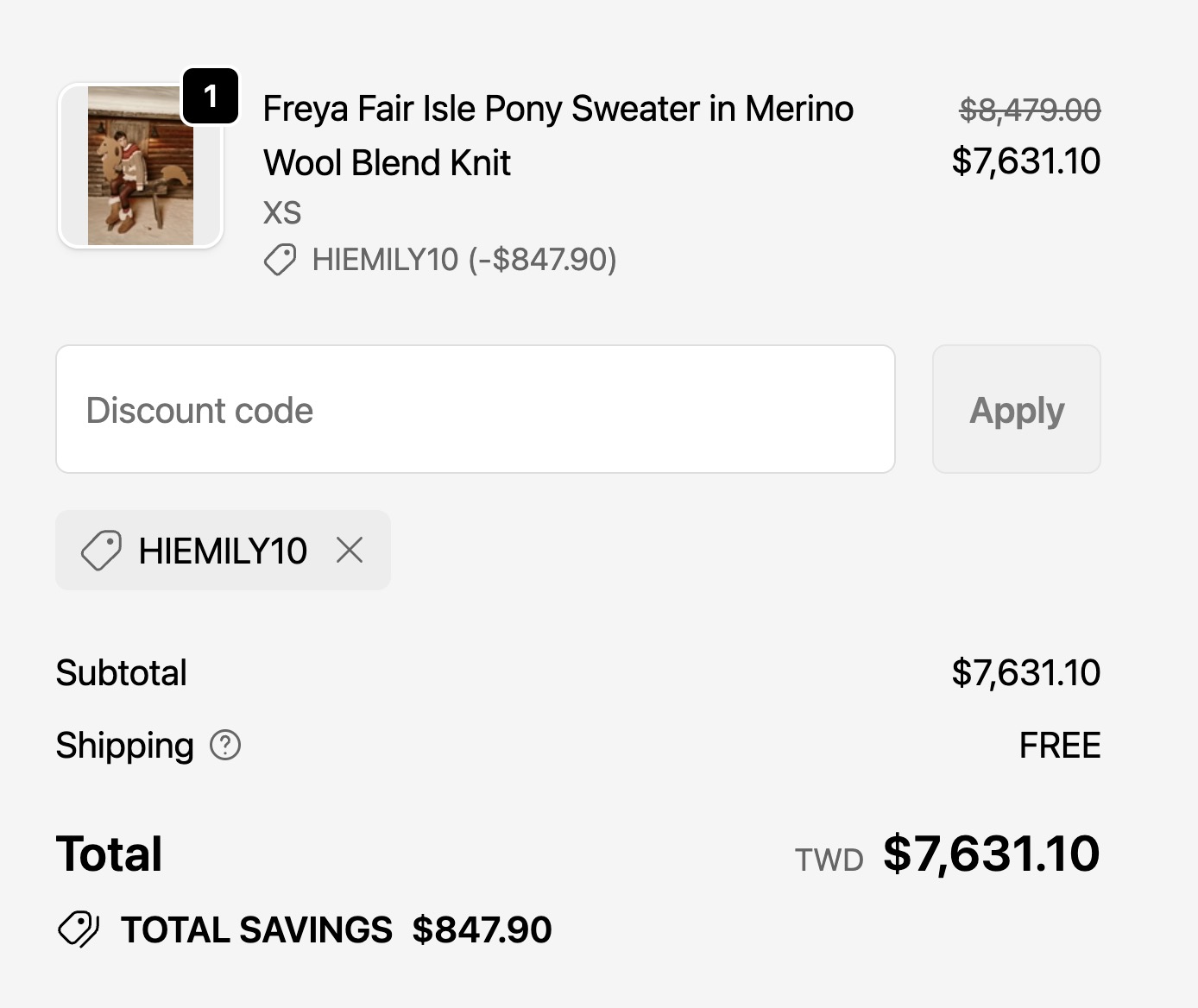Click the Freya Fair Isle Pony Sweater title
1198x1008 pixels.
click(558, 135)
